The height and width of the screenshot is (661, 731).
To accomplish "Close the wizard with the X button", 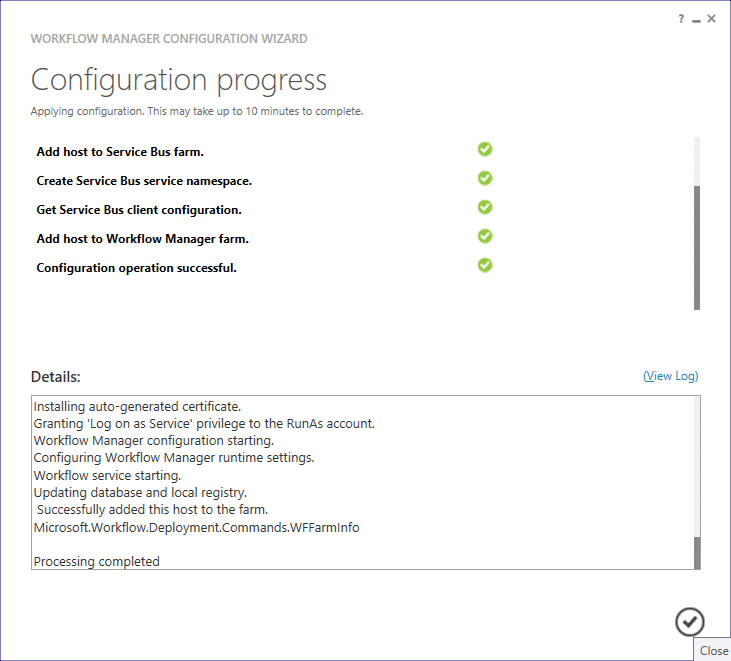I will tap(711, 19).
